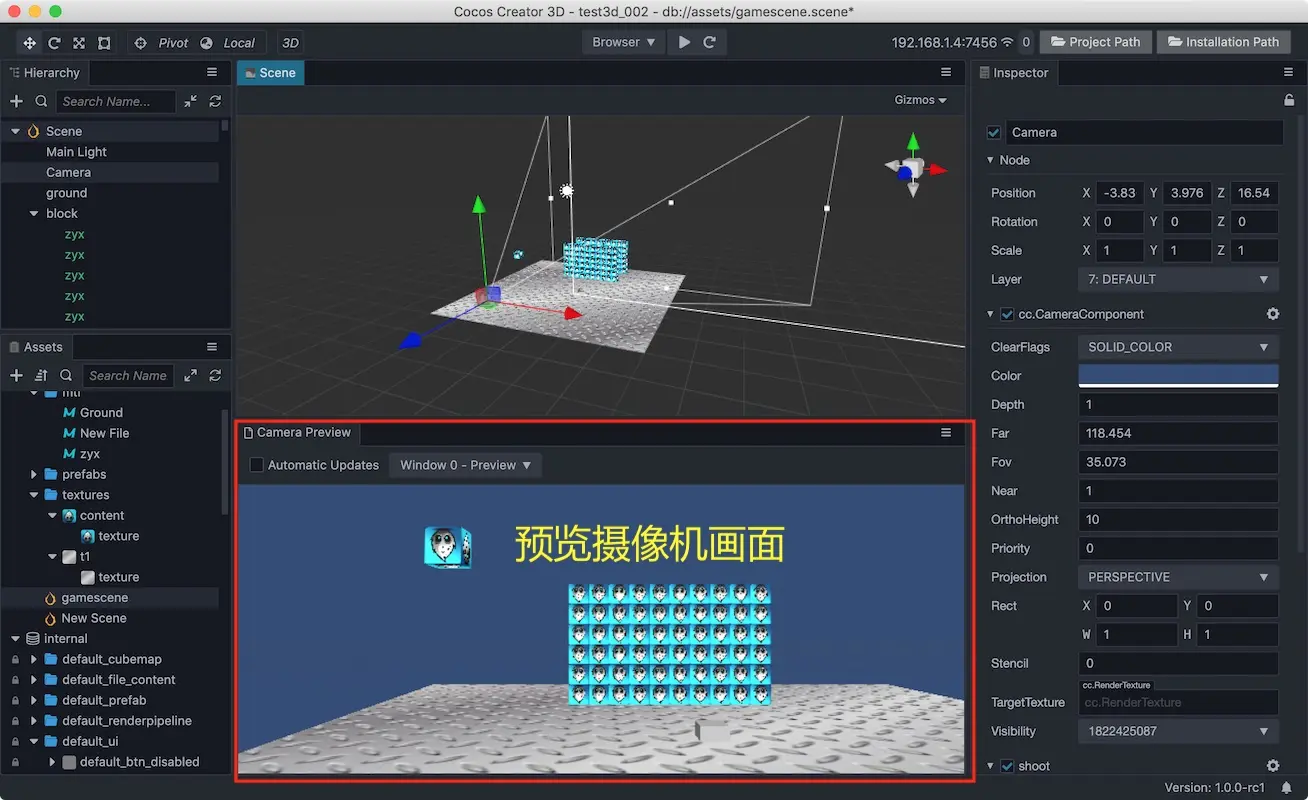
Task: Uncheck the Camera node active checkbox
Action: pyautogui.click(x=994, y=132)
